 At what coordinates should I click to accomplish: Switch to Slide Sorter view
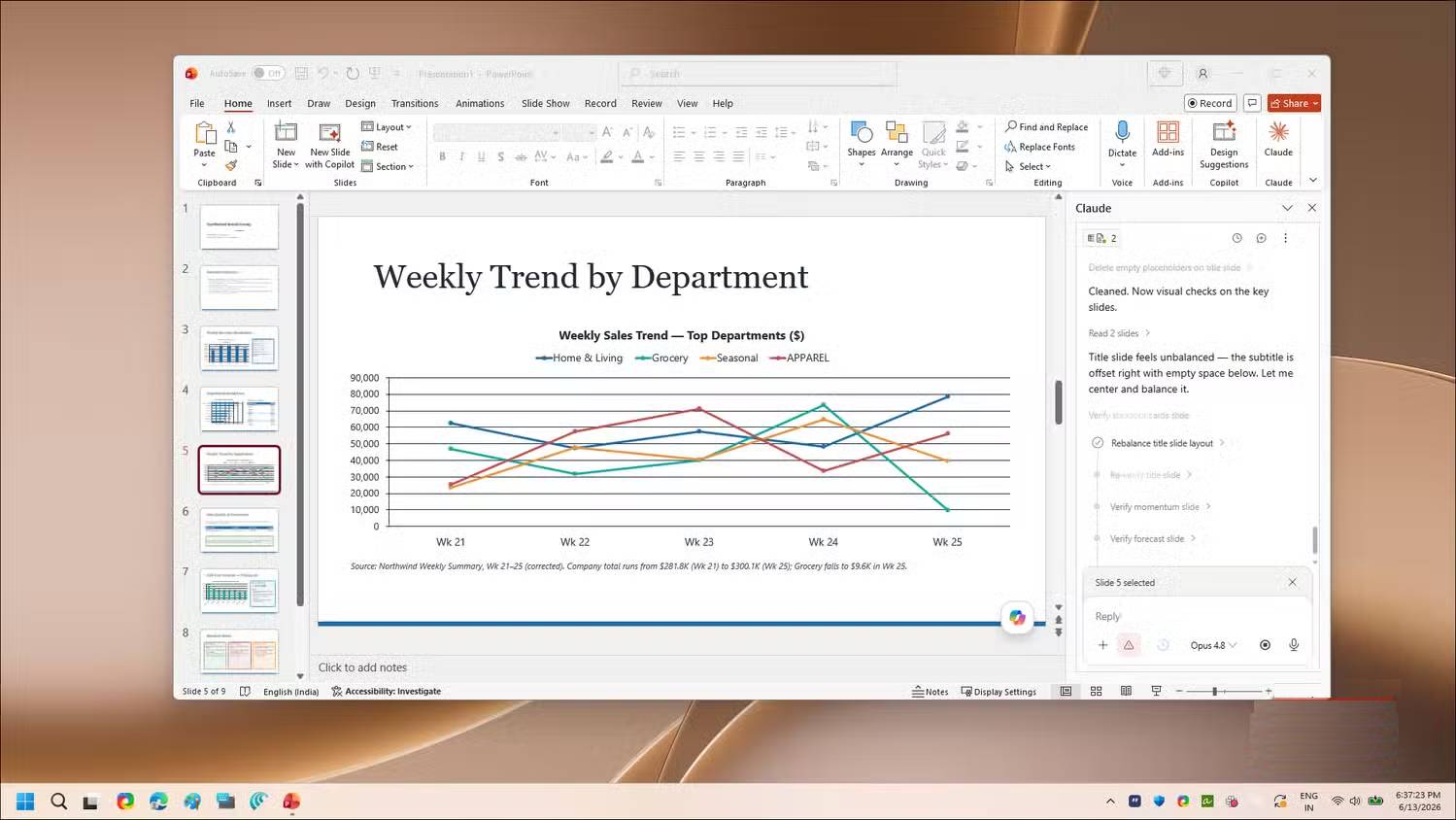(x=1096, y=691)
